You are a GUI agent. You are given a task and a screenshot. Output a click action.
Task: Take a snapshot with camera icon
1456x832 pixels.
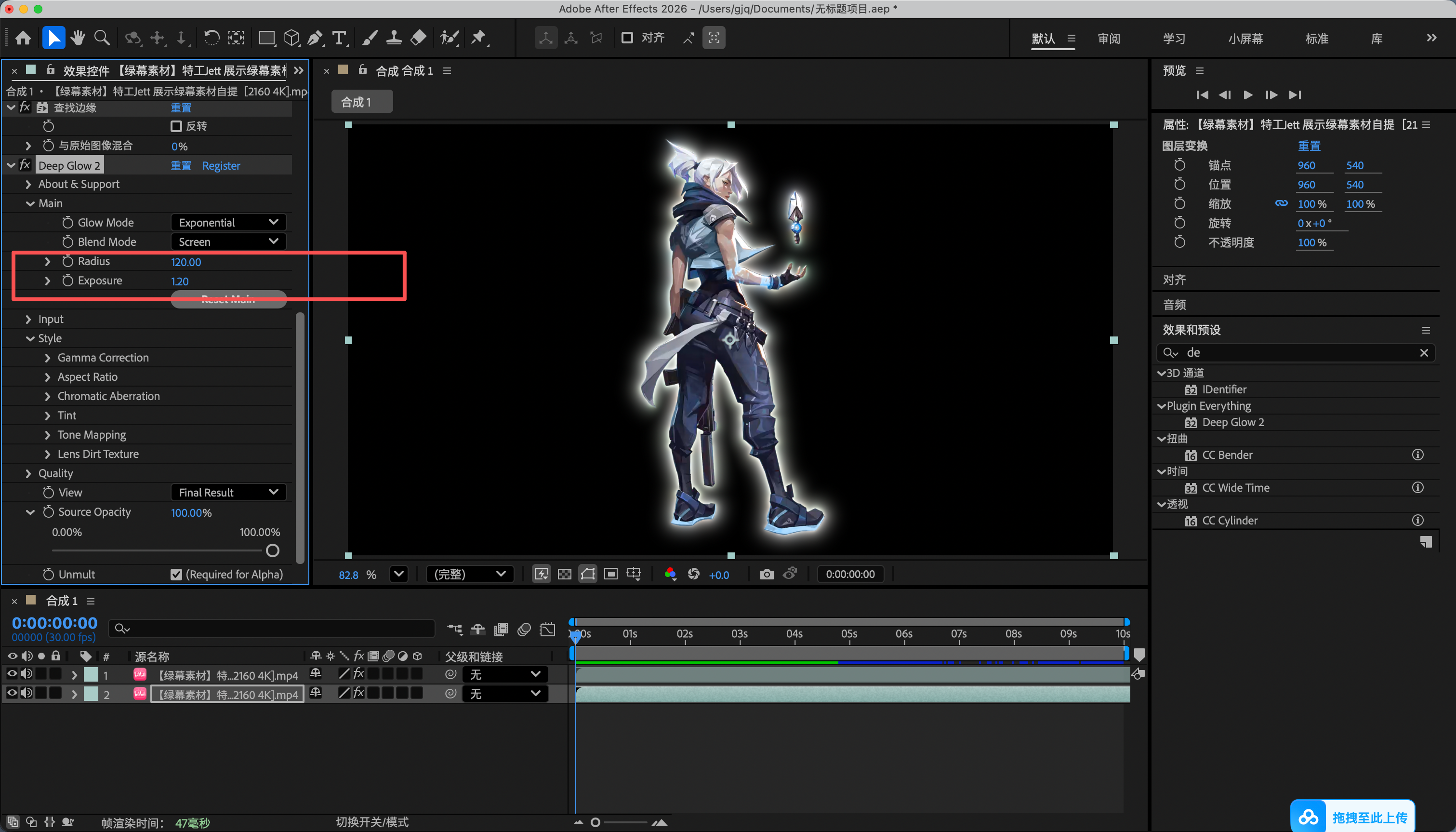click(x=766, y=574)
